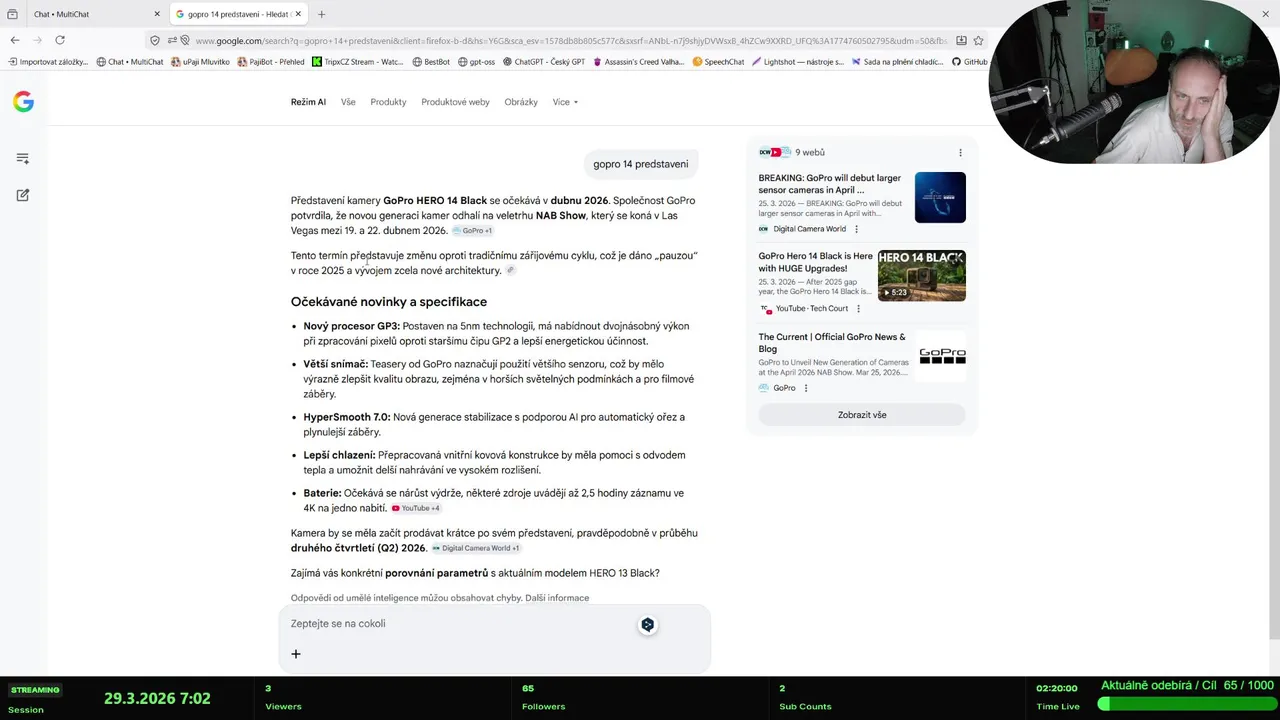1280x720 pixels.
Task: Bookmark this page with the star icon
Action: pos(978,41)
